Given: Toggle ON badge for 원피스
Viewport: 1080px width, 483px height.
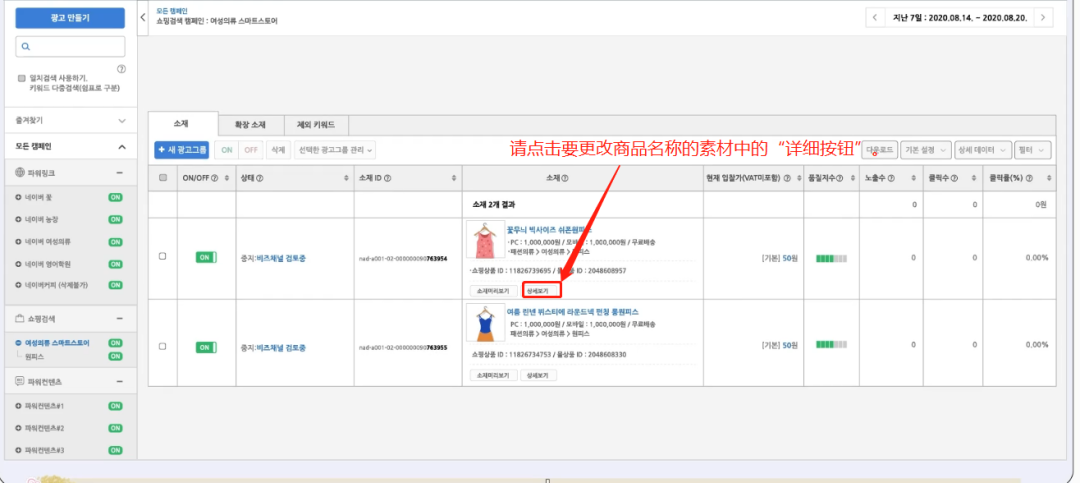Looking at the screenshot, I should 115,356.
